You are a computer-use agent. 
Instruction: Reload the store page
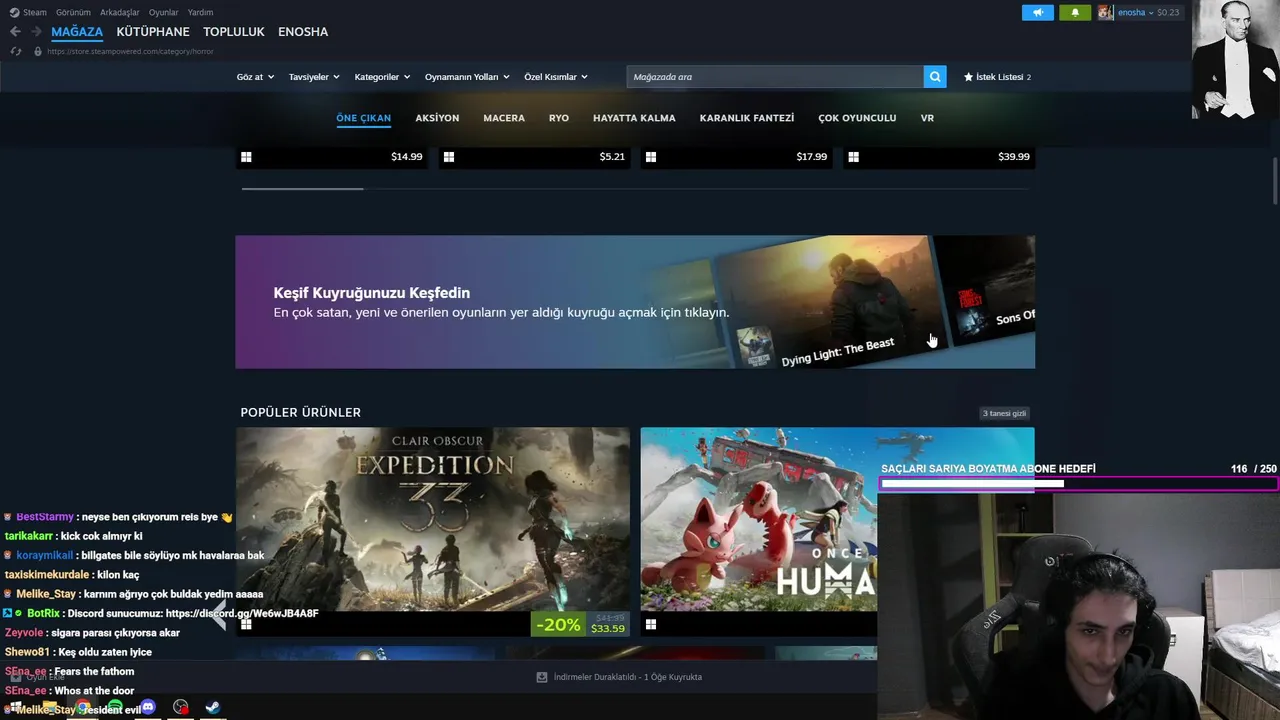click(x=15, y=51)
